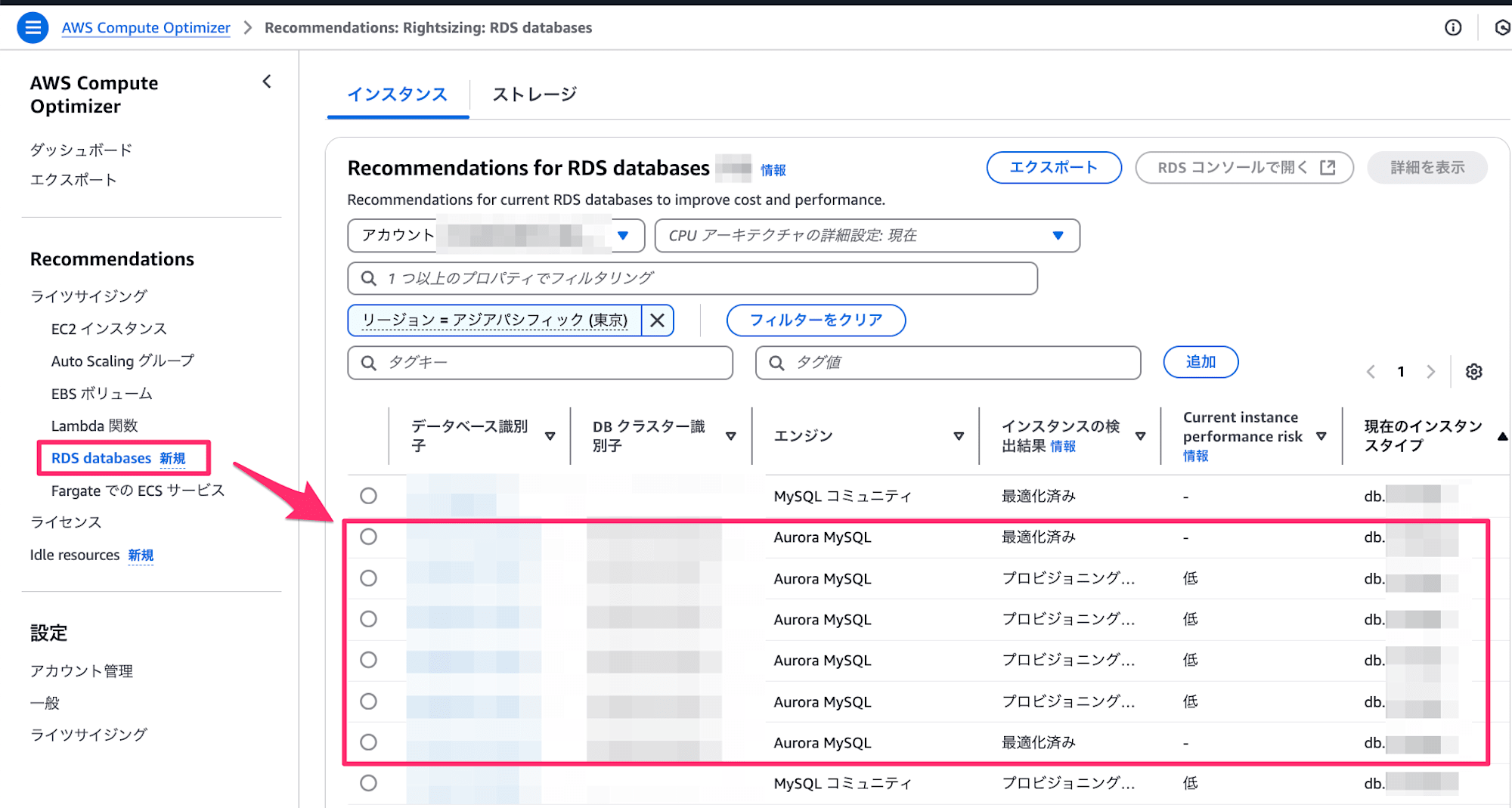Select radio of fifth Aurora MySQL row
Screen dimensions: 1512x808
pos(368,701)
